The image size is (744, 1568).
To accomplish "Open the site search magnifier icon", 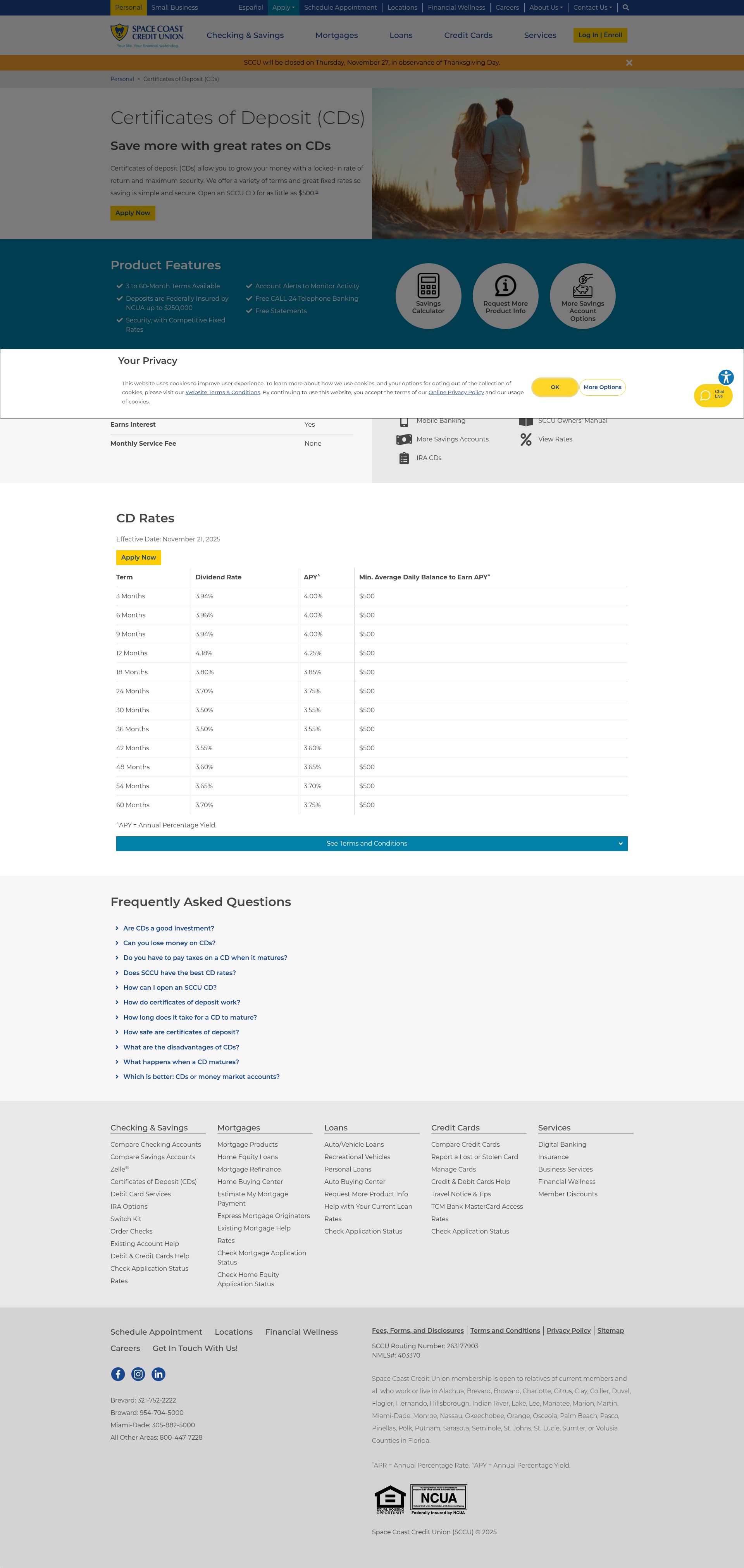I will (625, 7).
